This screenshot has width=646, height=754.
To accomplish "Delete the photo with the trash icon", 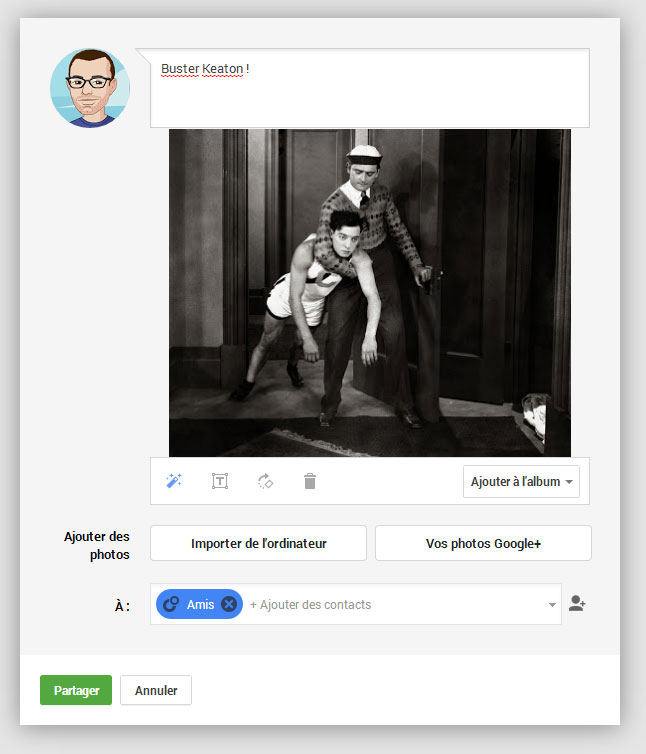I will [310, 481].
